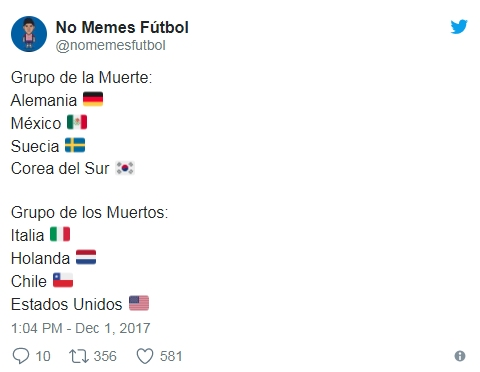Click the Germany flag emoji

tap(93, 99)
